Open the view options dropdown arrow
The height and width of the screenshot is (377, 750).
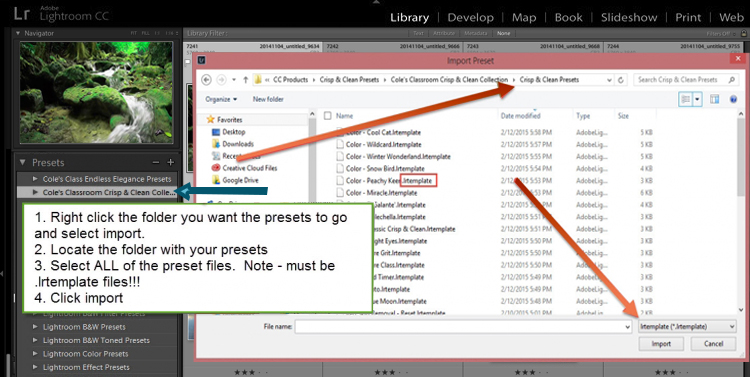coord(697,99)
